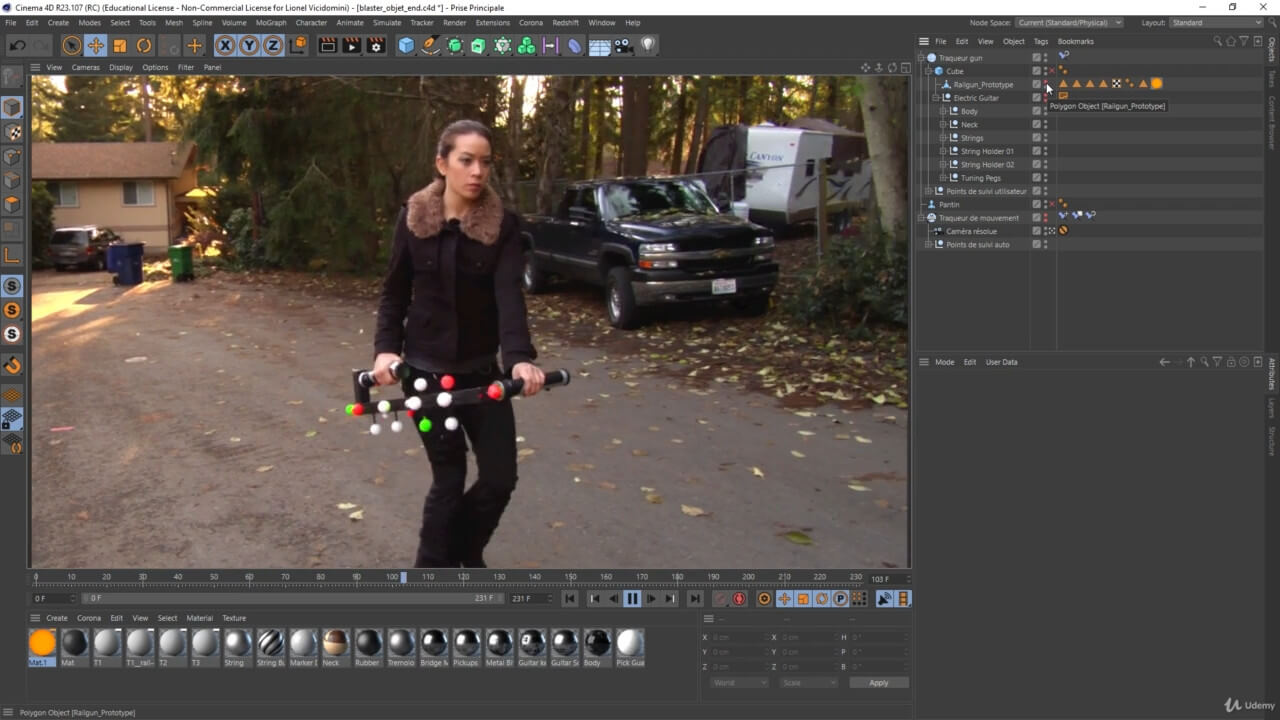Toggle X-axis lock button

click(225, 45)
